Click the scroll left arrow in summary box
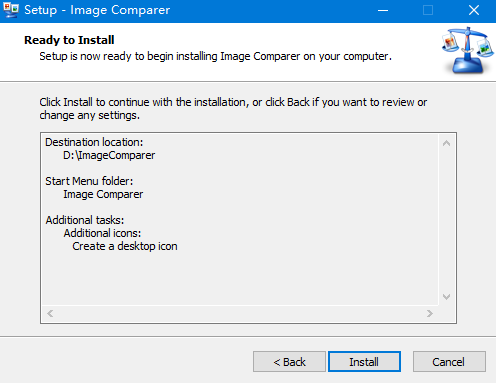Viewport: 496px width, 383px height. 50,313
